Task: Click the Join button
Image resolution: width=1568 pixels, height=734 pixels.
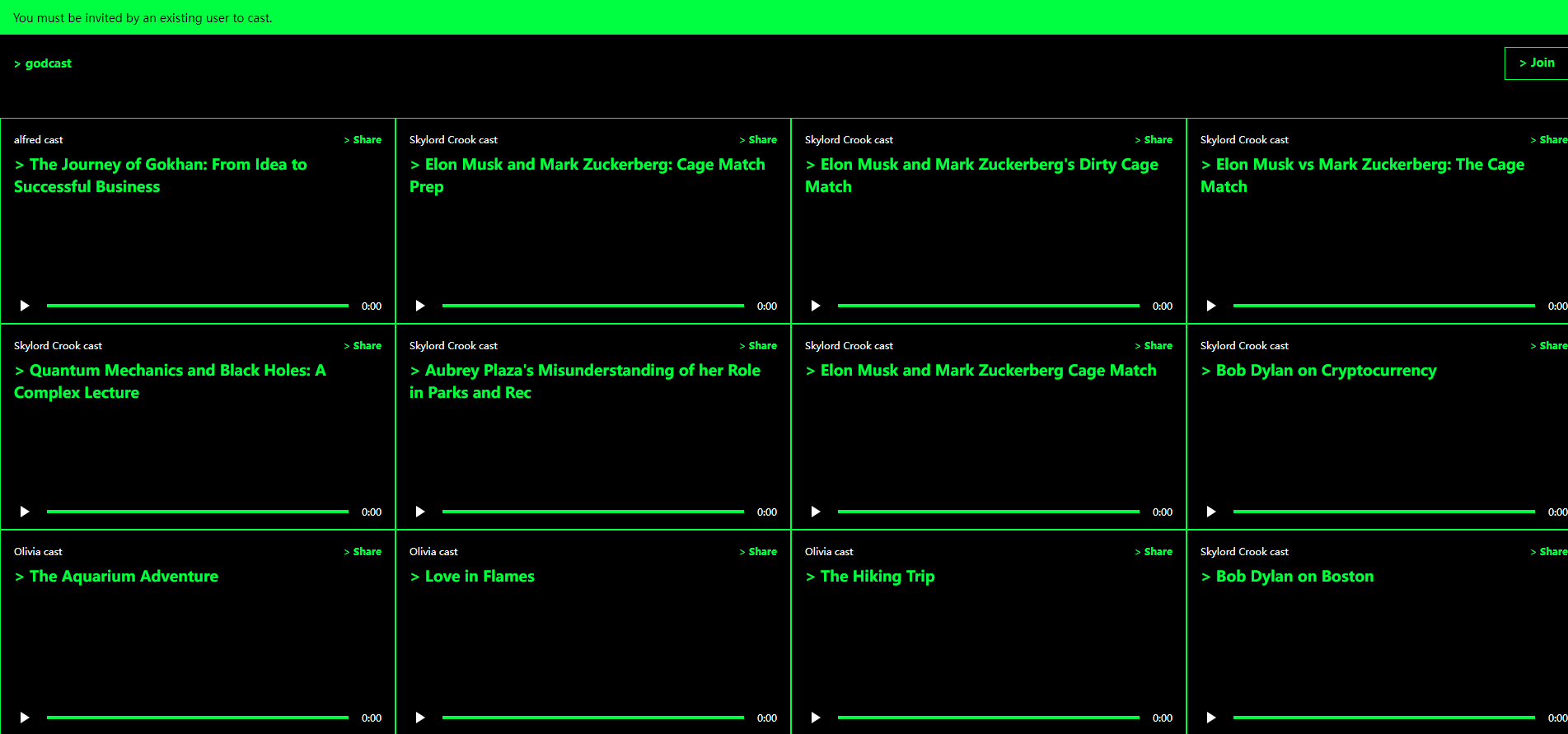Action: tap(1537, 63)
